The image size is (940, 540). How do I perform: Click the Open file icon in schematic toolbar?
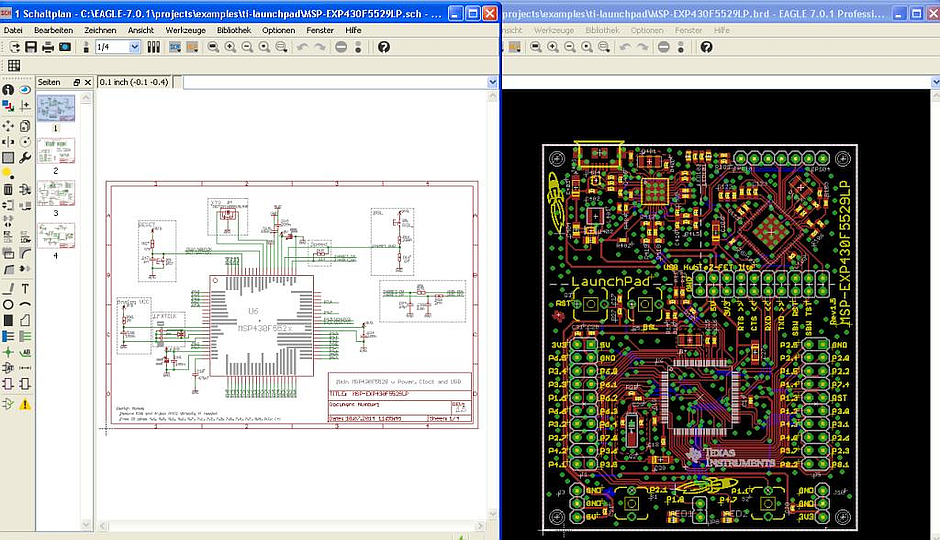(14, 47)
